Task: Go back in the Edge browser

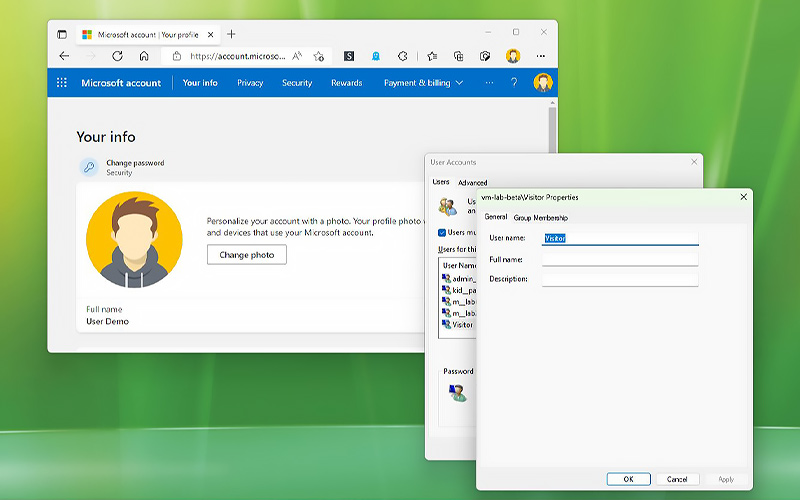Action: tap(64, 56)
